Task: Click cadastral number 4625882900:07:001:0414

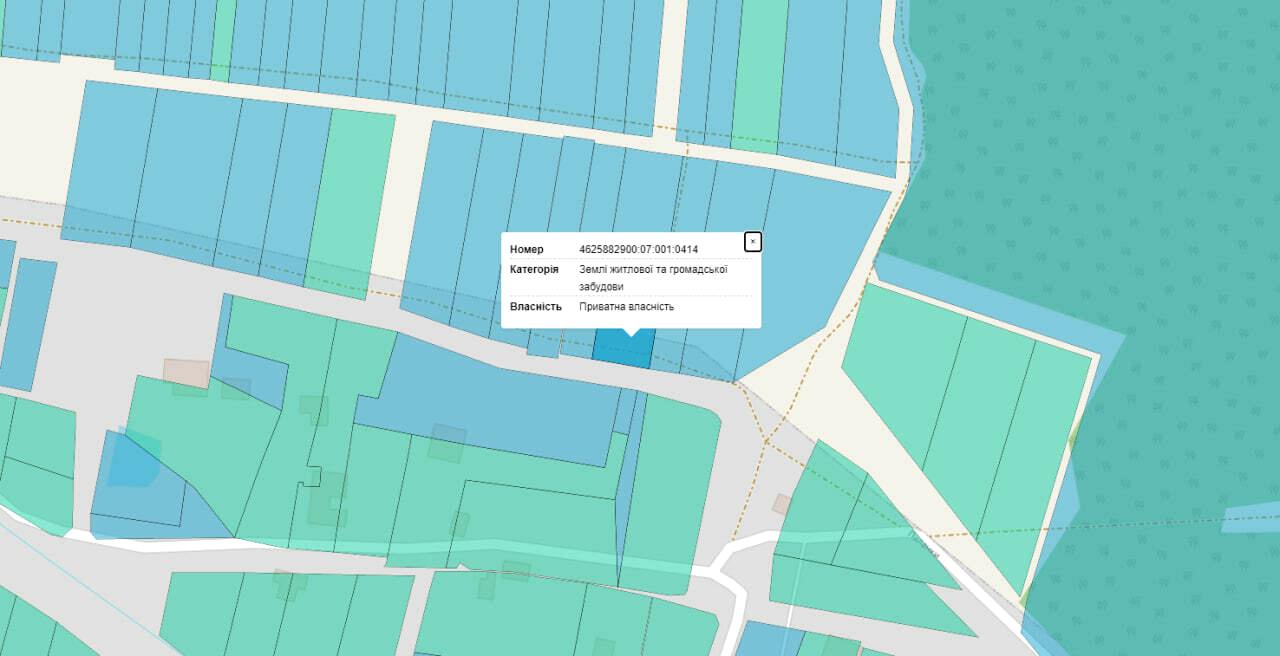Action: tap(638, 249)
